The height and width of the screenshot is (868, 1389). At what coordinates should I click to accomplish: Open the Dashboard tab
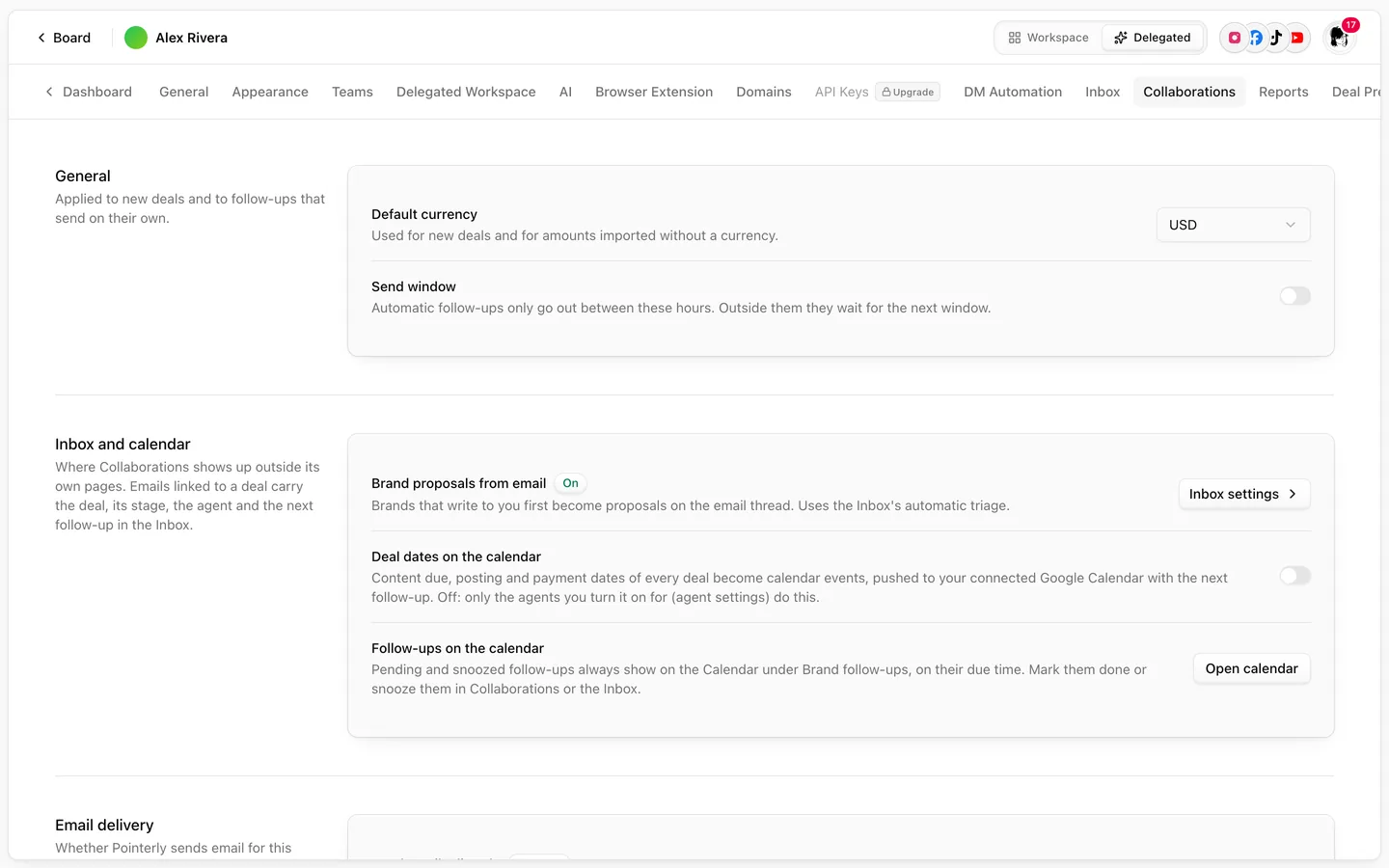[x=97, y=92]
